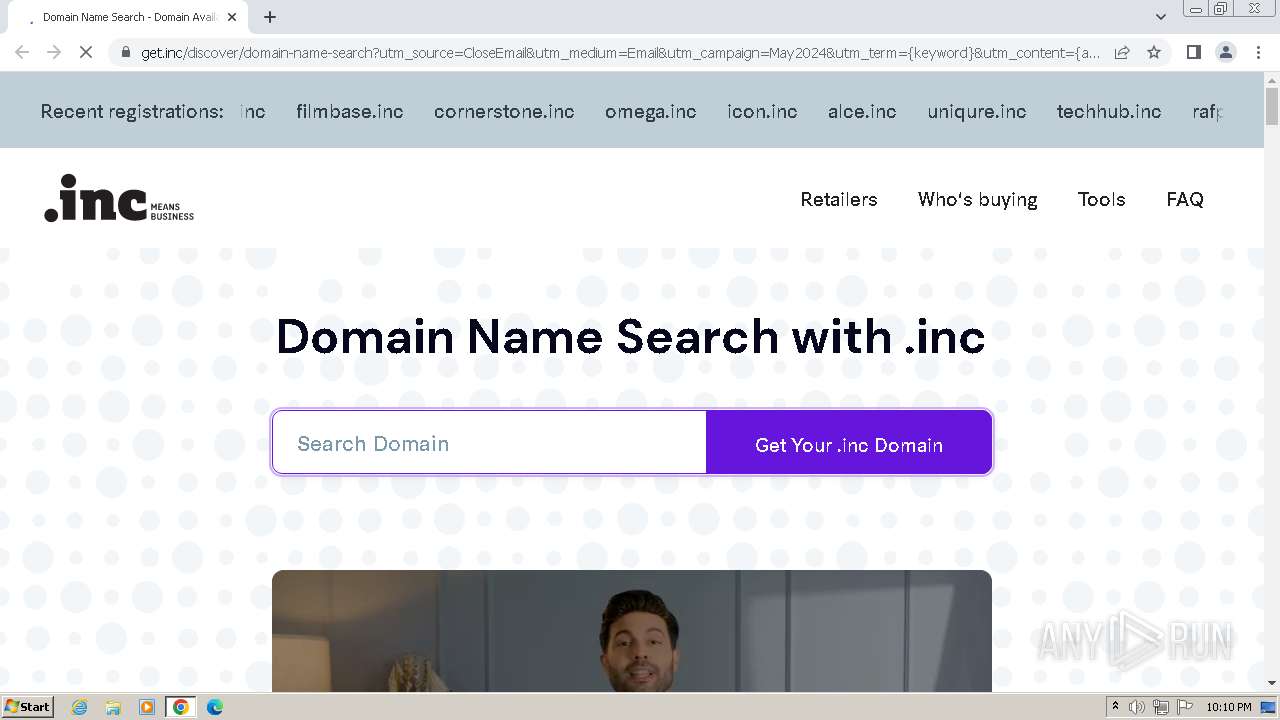This screenshot has height=720, width=1280.
Task: Open Action Center flag icon
Action: pyautogui.click(x=1185, y=707)
